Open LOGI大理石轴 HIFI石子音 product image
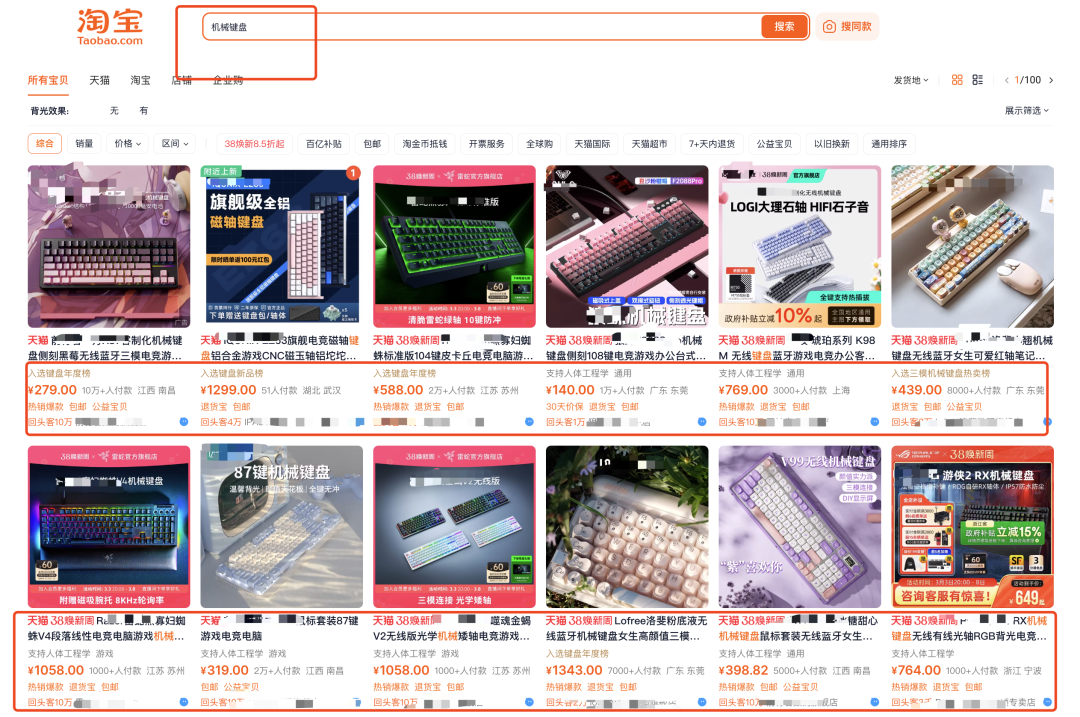The image size is (1080, 717). click(800, 247)
